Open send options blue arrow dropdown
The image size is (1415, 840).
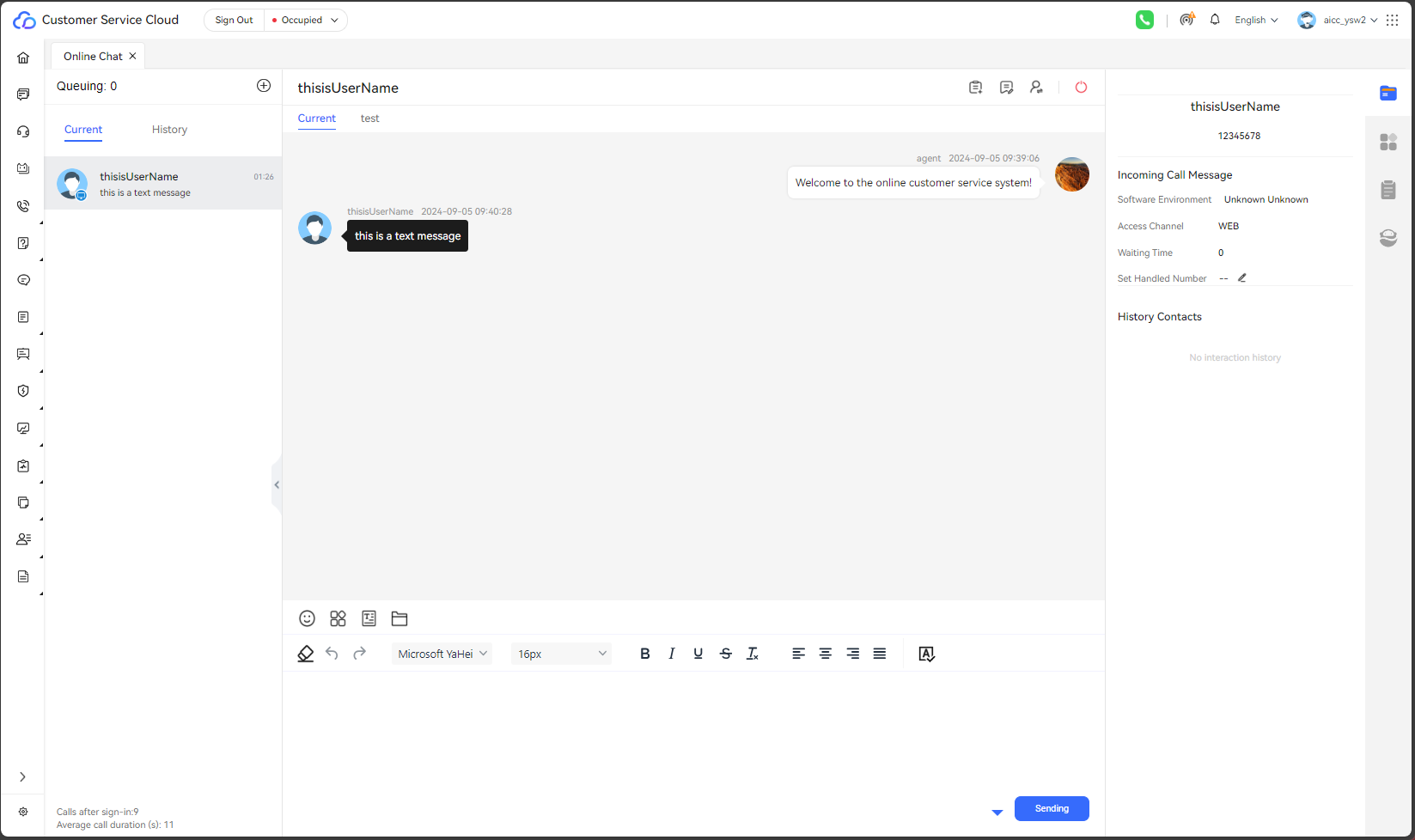click(997, 813)
